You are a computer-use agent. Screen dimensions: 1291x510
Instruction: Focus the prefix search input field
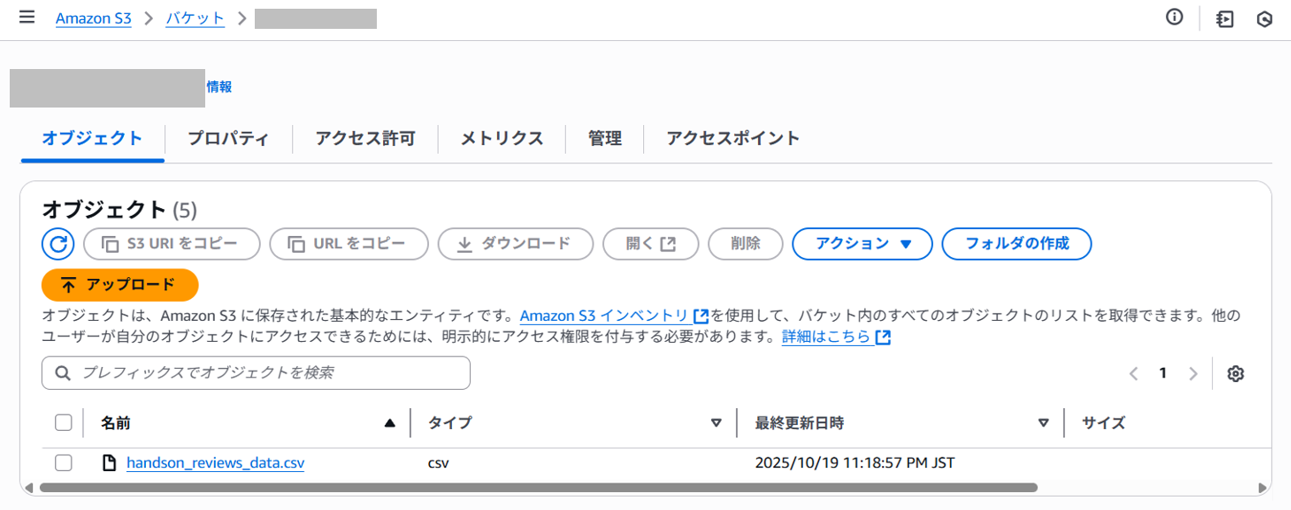[256, 373]
